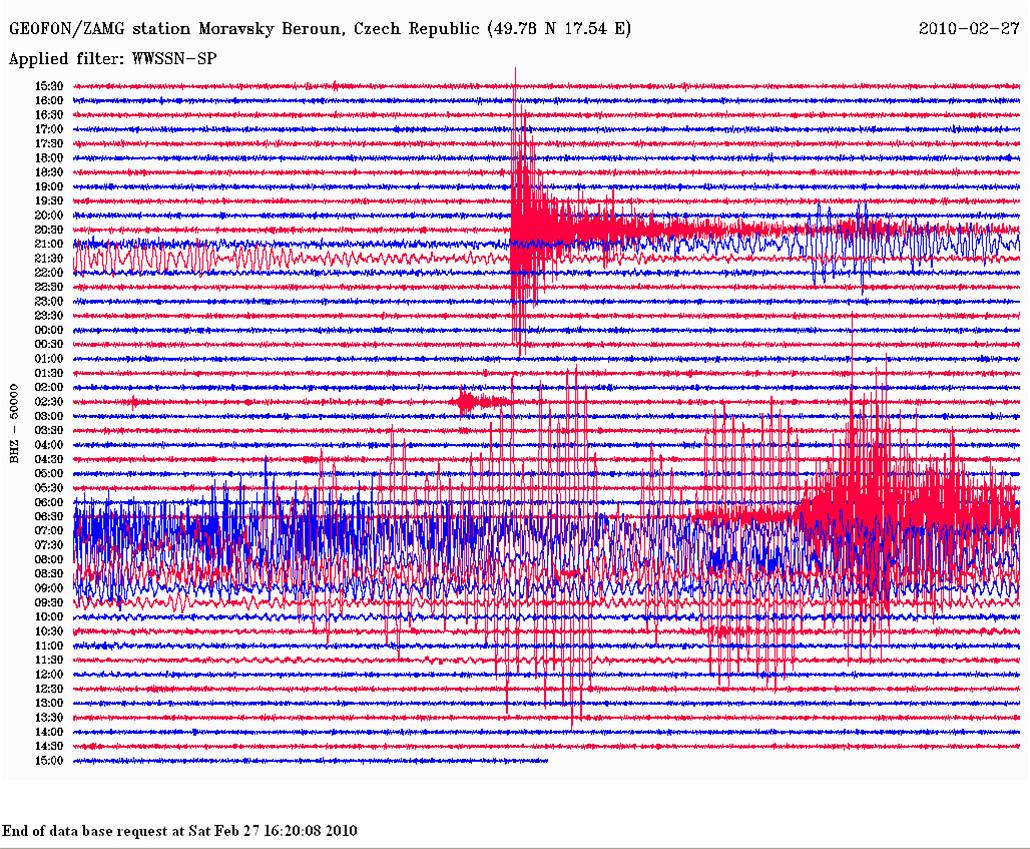Image resolution: width=1030 pixels, height=849 pixels.
Task: Select the 20:00 time label
Action: 50,215
